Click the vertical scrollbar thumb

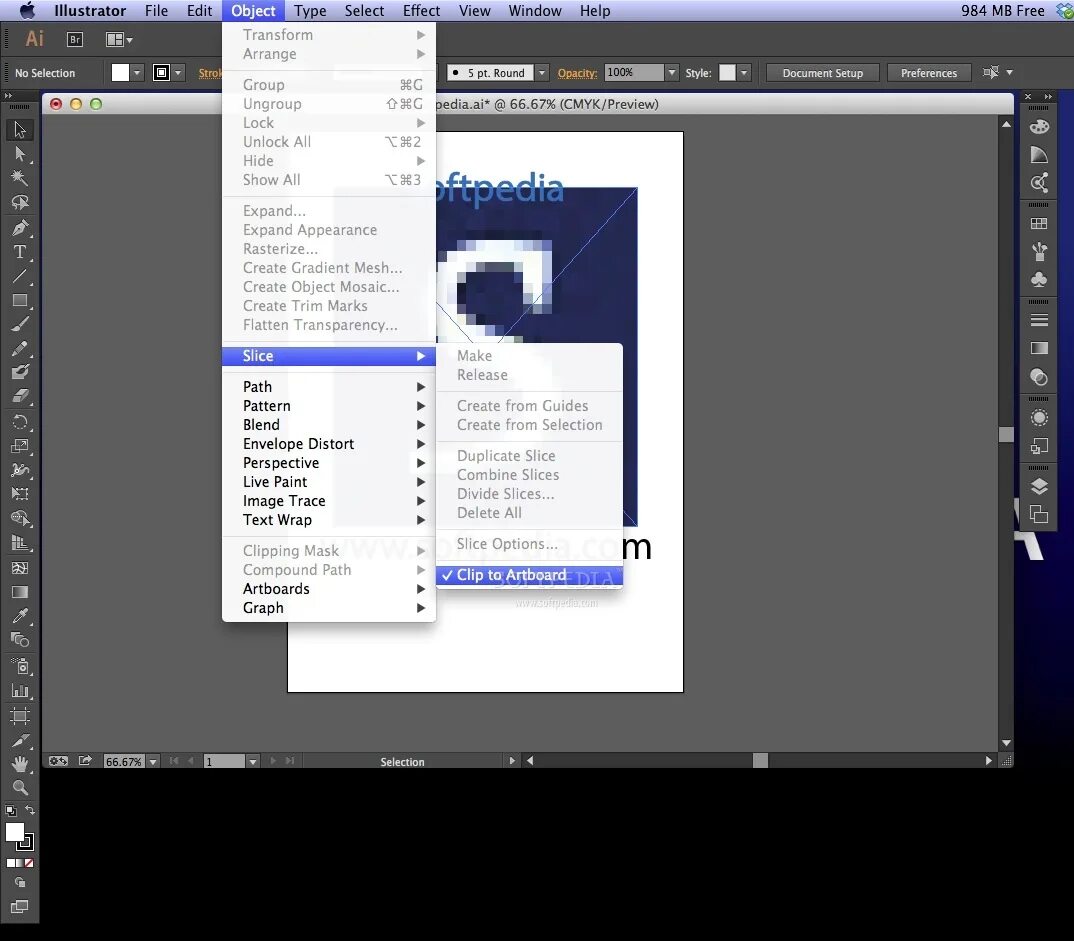pos(1006,434)
